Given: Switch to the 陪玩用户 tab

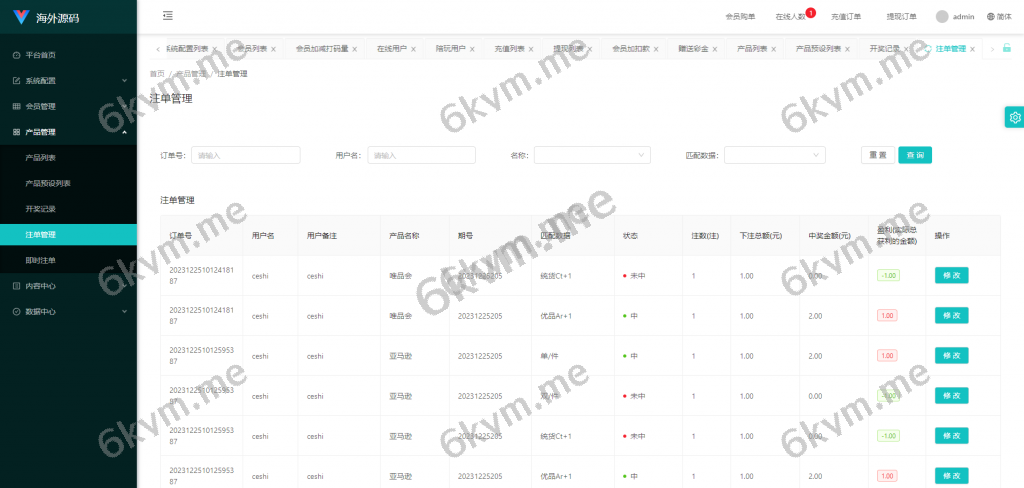Looking at the screenshot, I should (451, 49).
